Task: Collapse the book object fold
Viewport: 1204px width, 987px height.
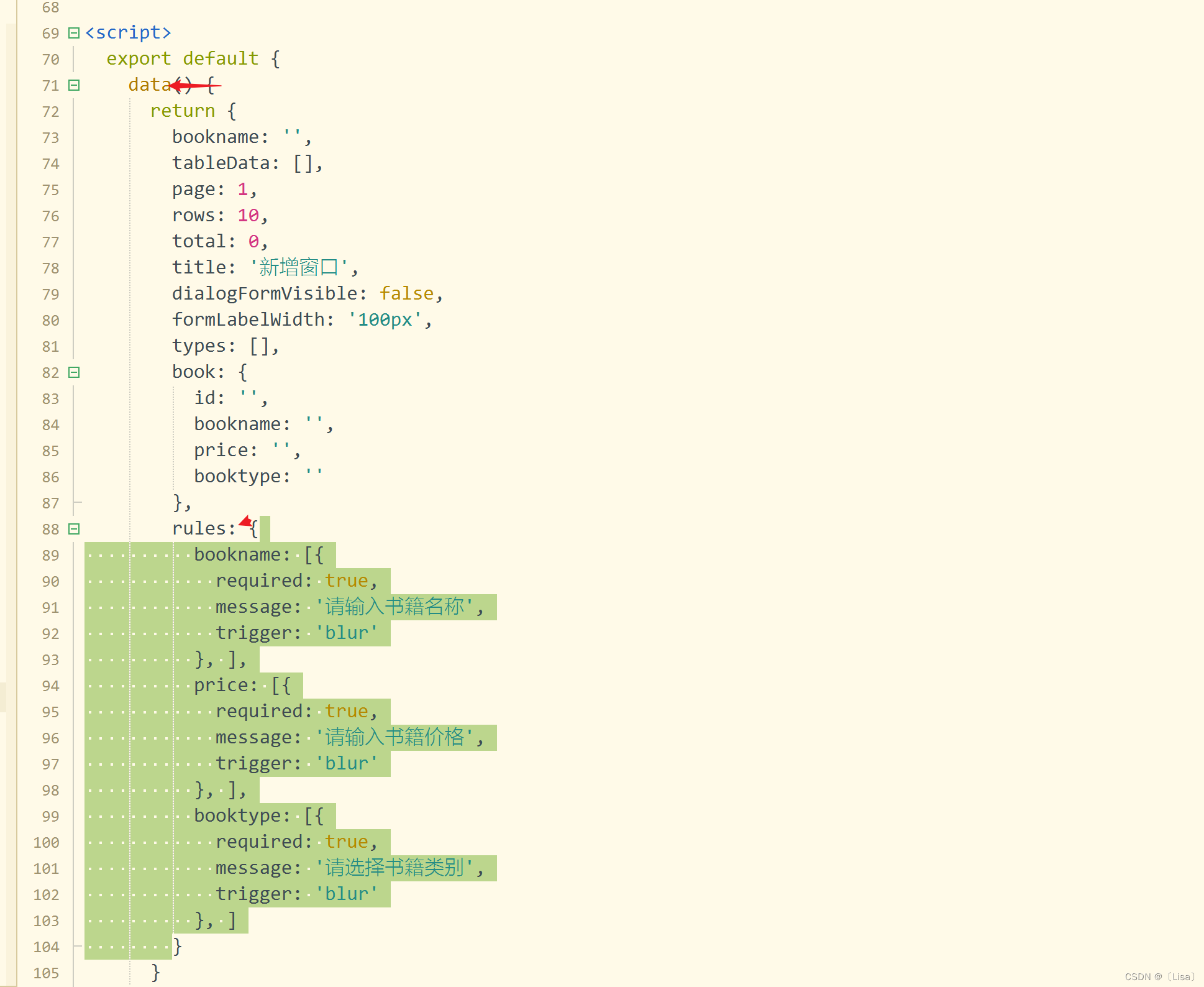Action: pyautogui.click(x=74, y=372)
